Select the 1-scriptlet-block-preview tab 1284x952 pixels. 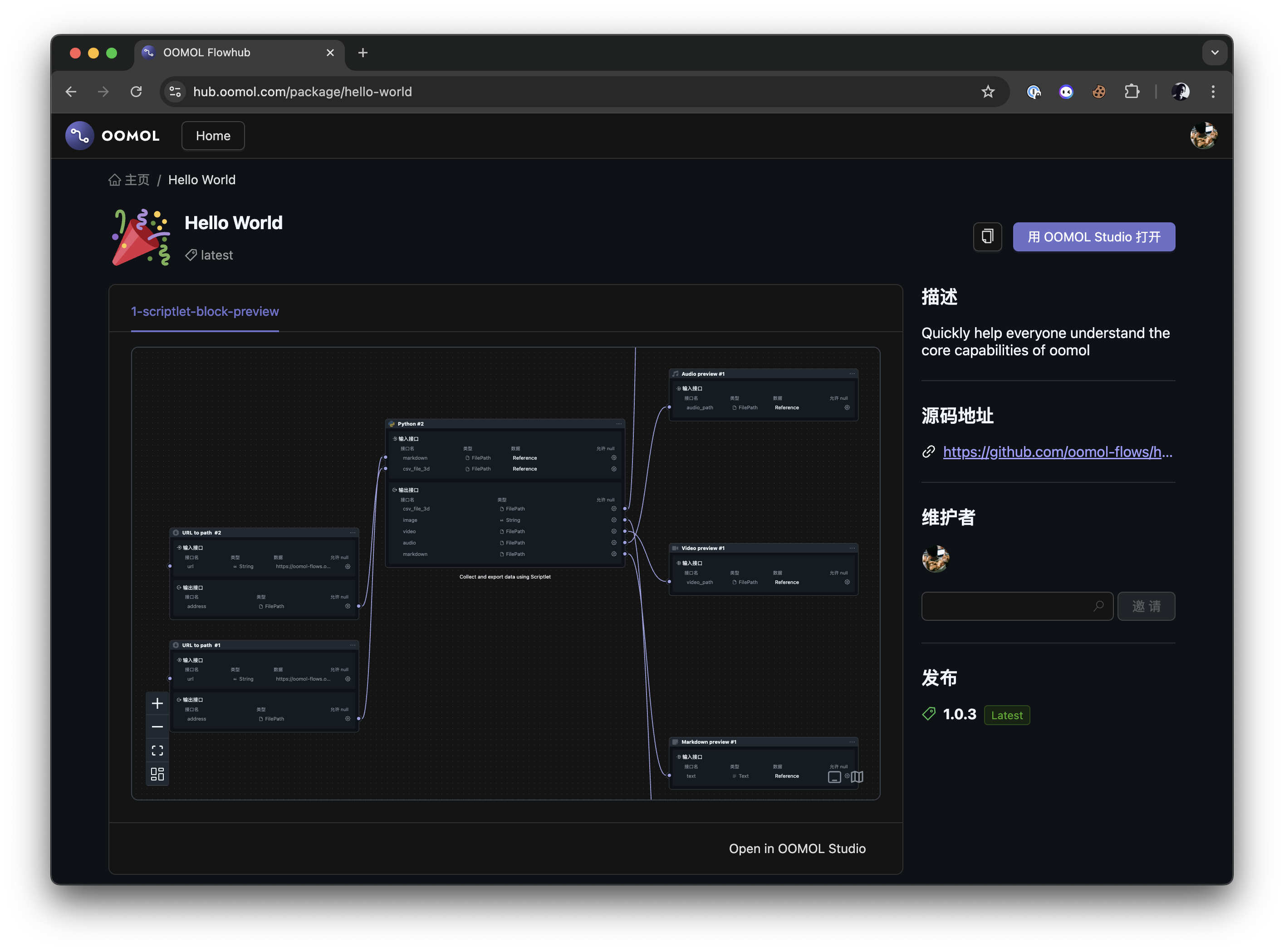(x=205, y=312)
